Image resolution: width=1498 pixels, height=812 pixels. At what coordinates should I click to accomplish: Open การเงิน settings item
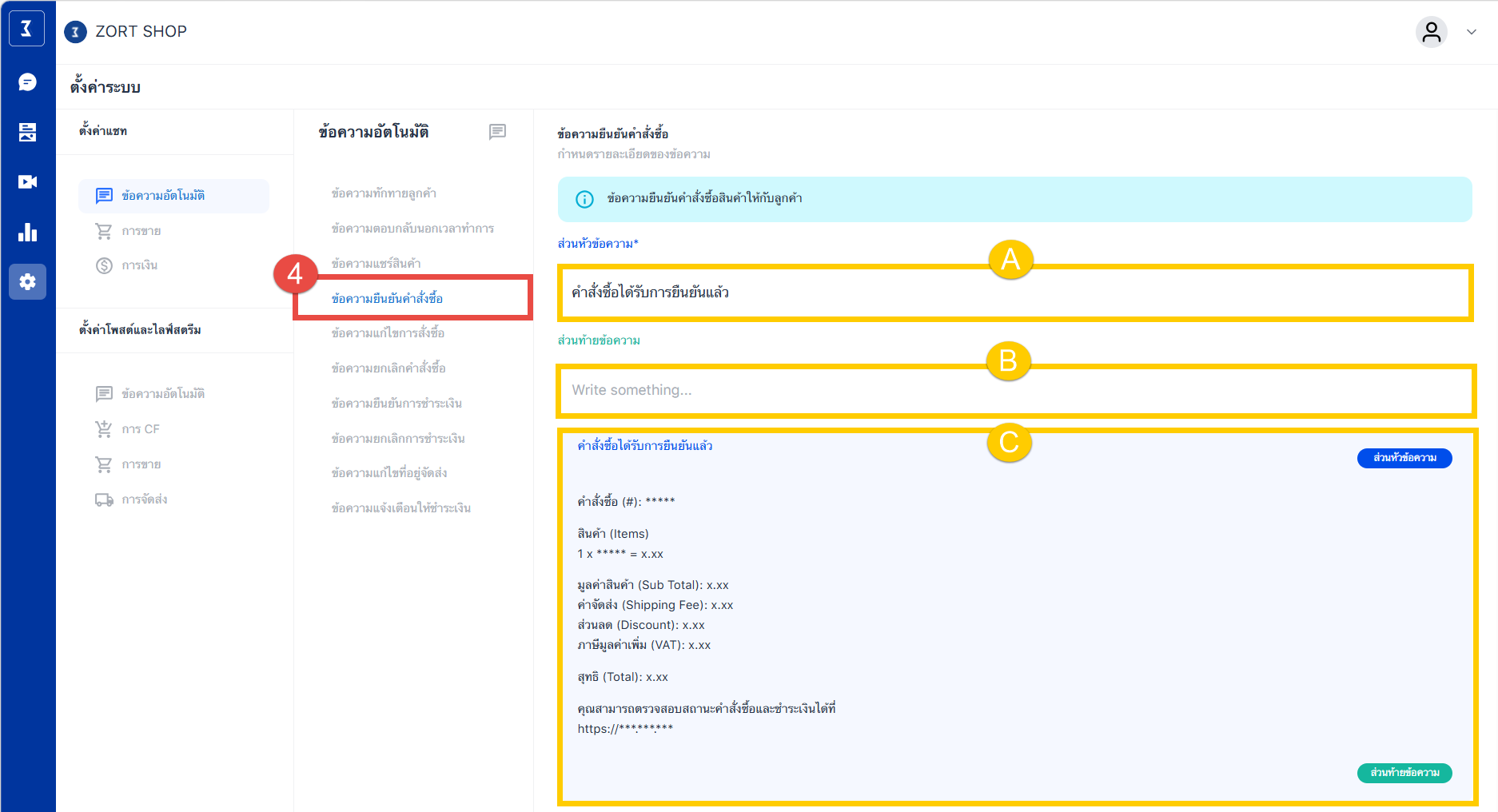tap(140, 265)
